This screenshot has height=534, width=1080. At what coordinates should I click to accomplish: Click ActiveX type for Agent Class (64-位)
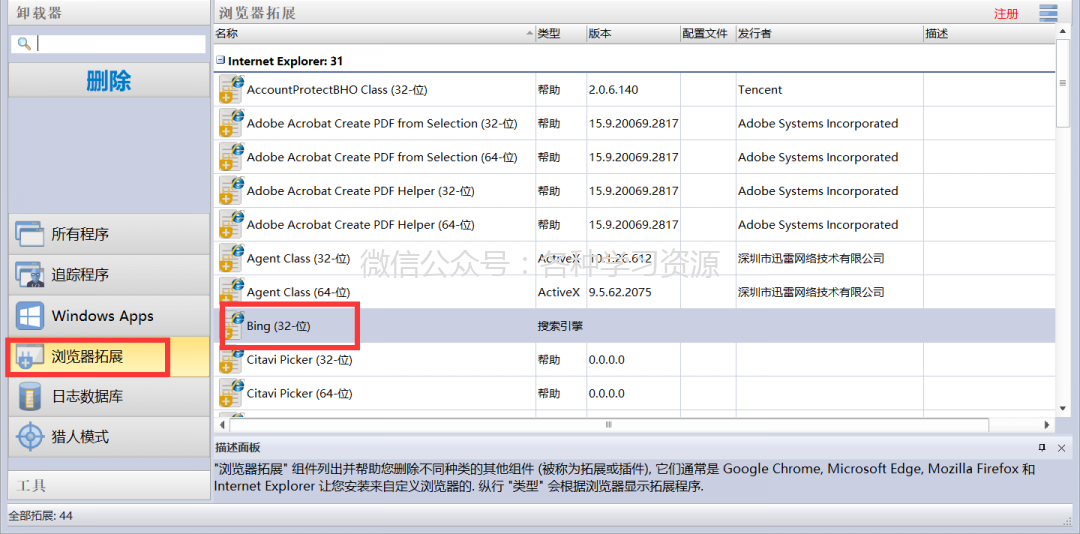(x=559, y=293)
